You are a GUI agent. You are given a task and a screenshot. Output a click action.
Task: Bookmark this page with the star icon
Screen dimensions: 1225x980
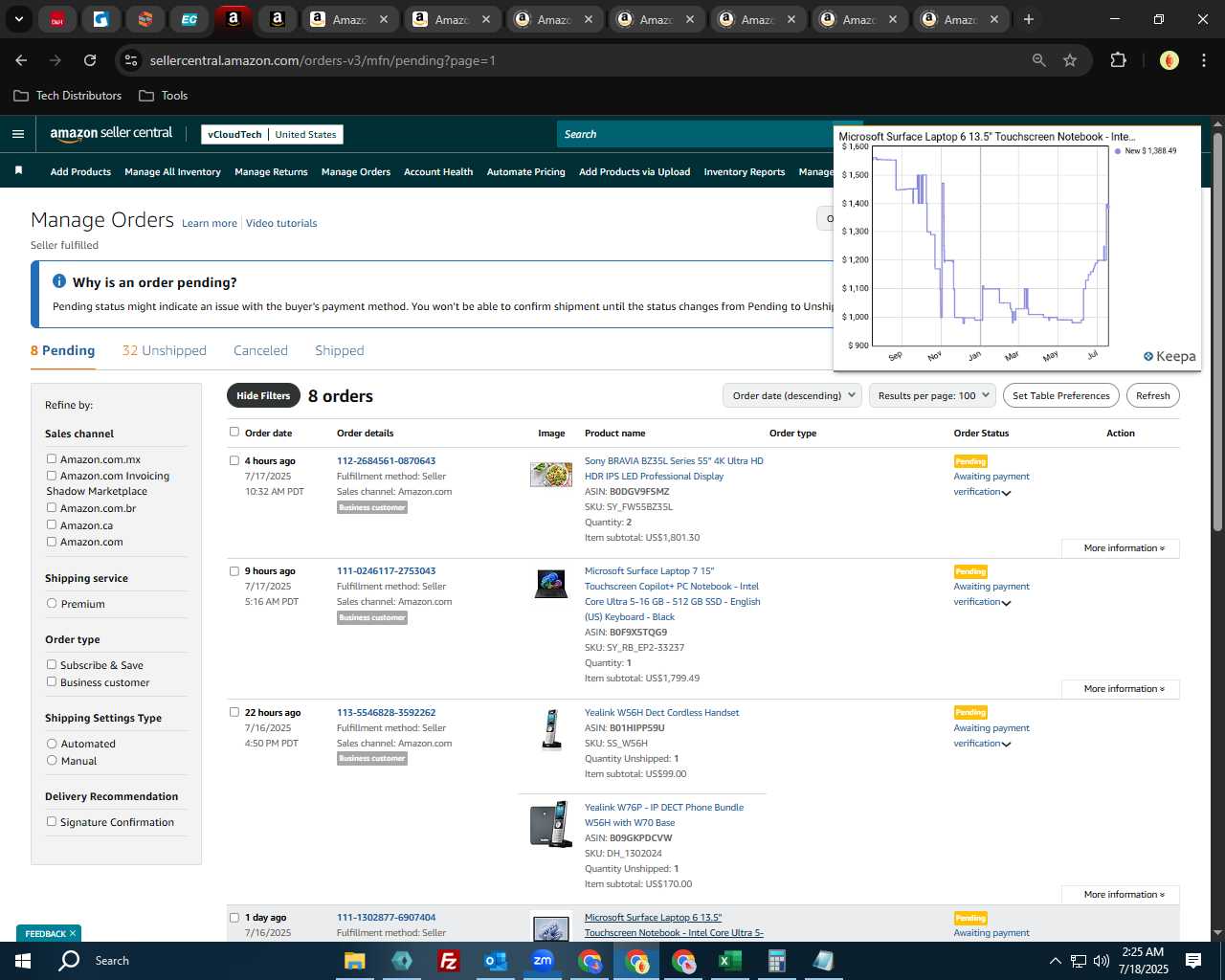[x=1070, y=60]
